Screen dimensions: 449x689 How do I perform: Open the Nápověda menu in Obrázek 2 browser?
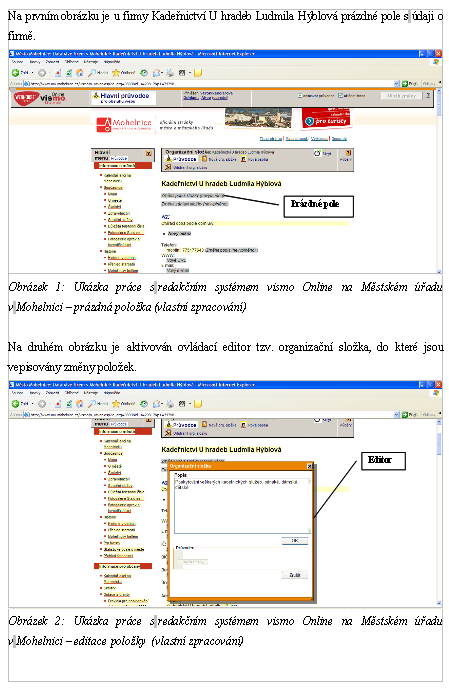click(112, 392)
